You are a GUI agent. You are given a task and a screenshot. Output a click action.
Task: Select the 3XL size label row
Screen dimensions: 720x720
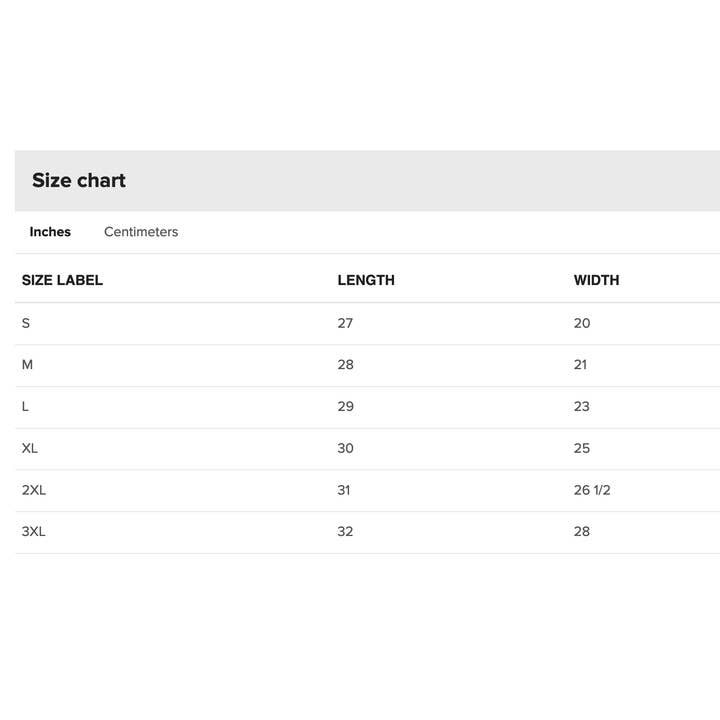34,531
